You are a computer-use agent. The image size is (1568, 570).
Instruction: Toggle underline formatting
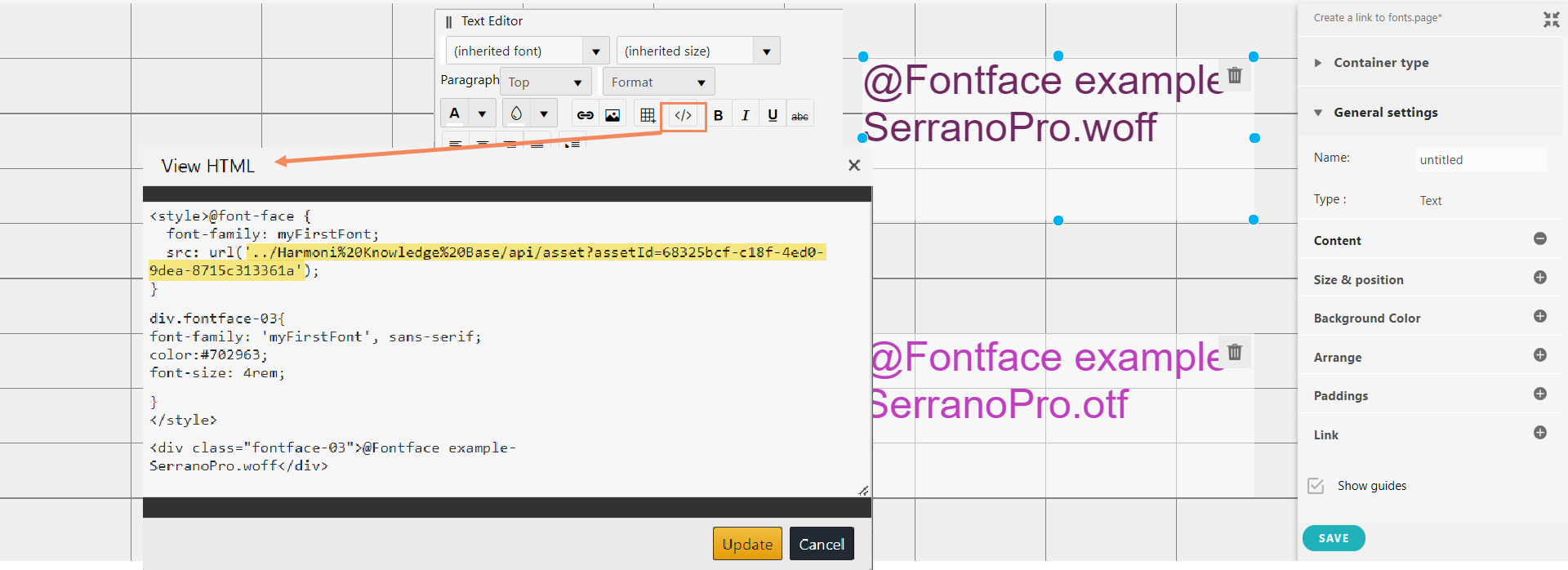[773, 115]
